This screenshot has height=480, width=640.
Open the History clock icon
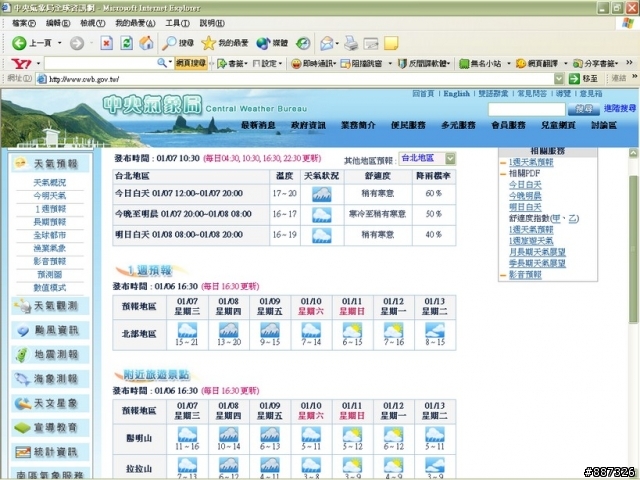tap(303, 43)
